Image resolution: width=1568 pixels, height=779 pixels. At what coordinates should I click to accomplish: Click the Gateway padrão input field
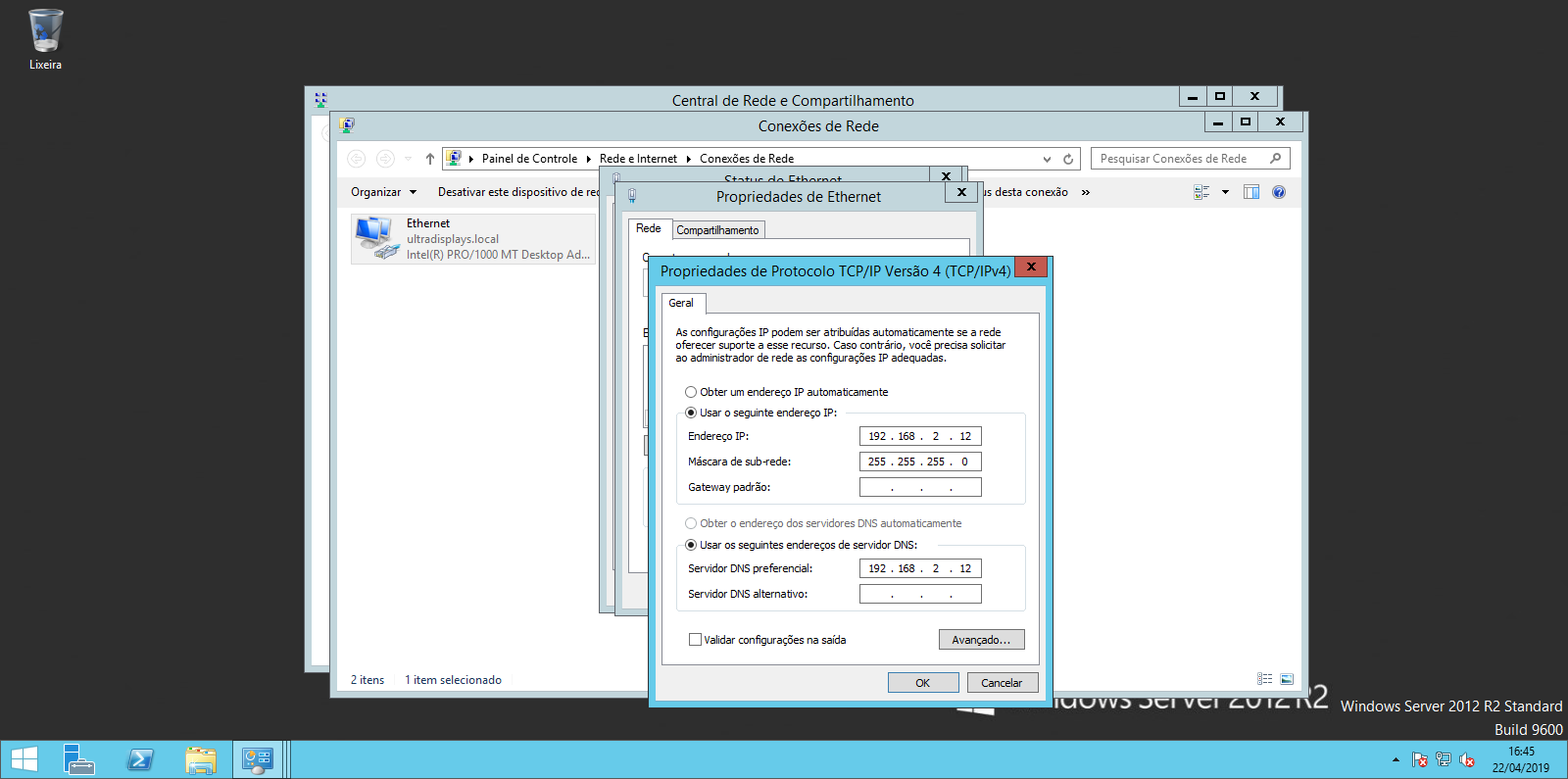click(x=920, y=487)
